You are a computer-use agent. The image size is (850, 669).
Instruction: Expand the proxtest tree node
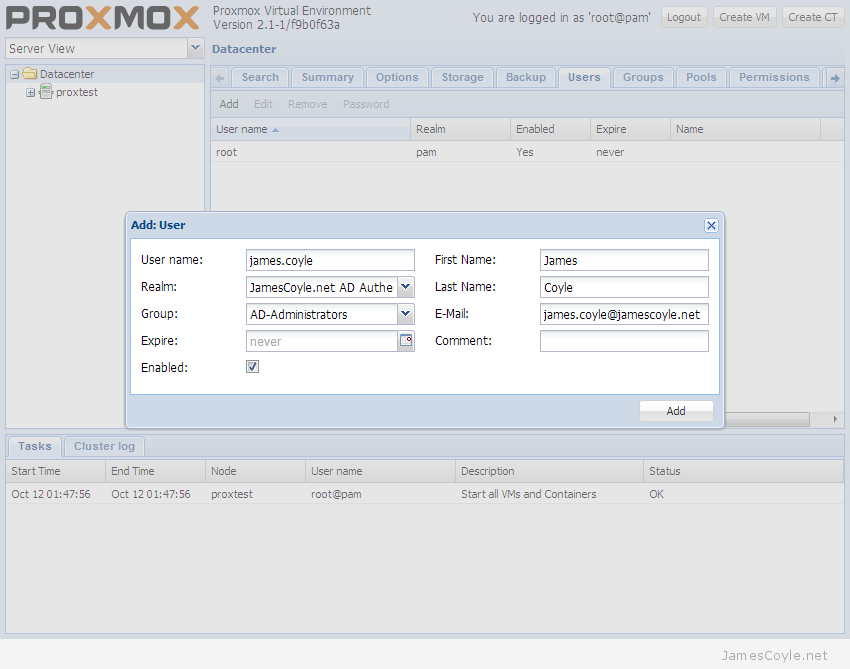(30, 93)
